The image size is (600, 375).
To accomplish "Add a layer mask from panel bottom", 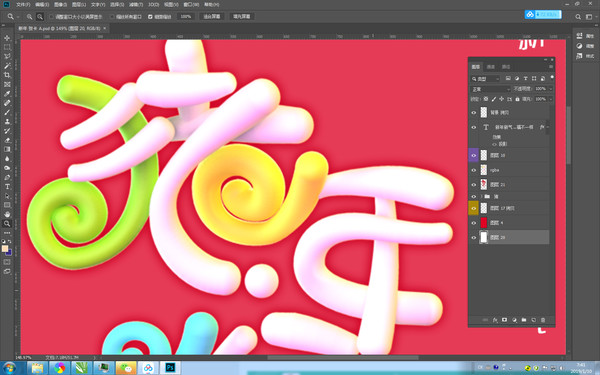I will point(504,320).
